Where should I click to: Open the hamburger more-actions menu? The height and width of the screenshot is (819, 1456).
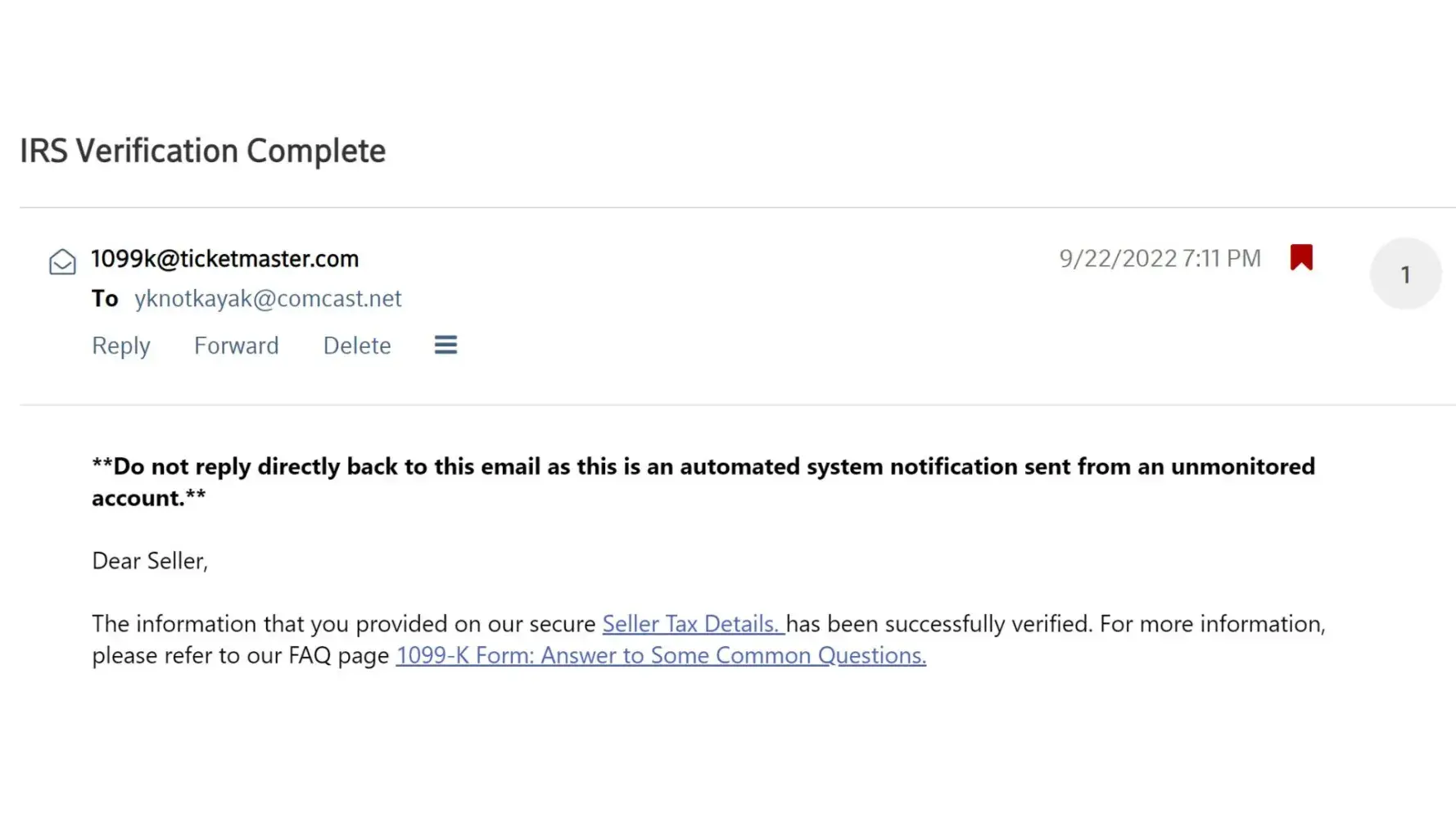445,346
